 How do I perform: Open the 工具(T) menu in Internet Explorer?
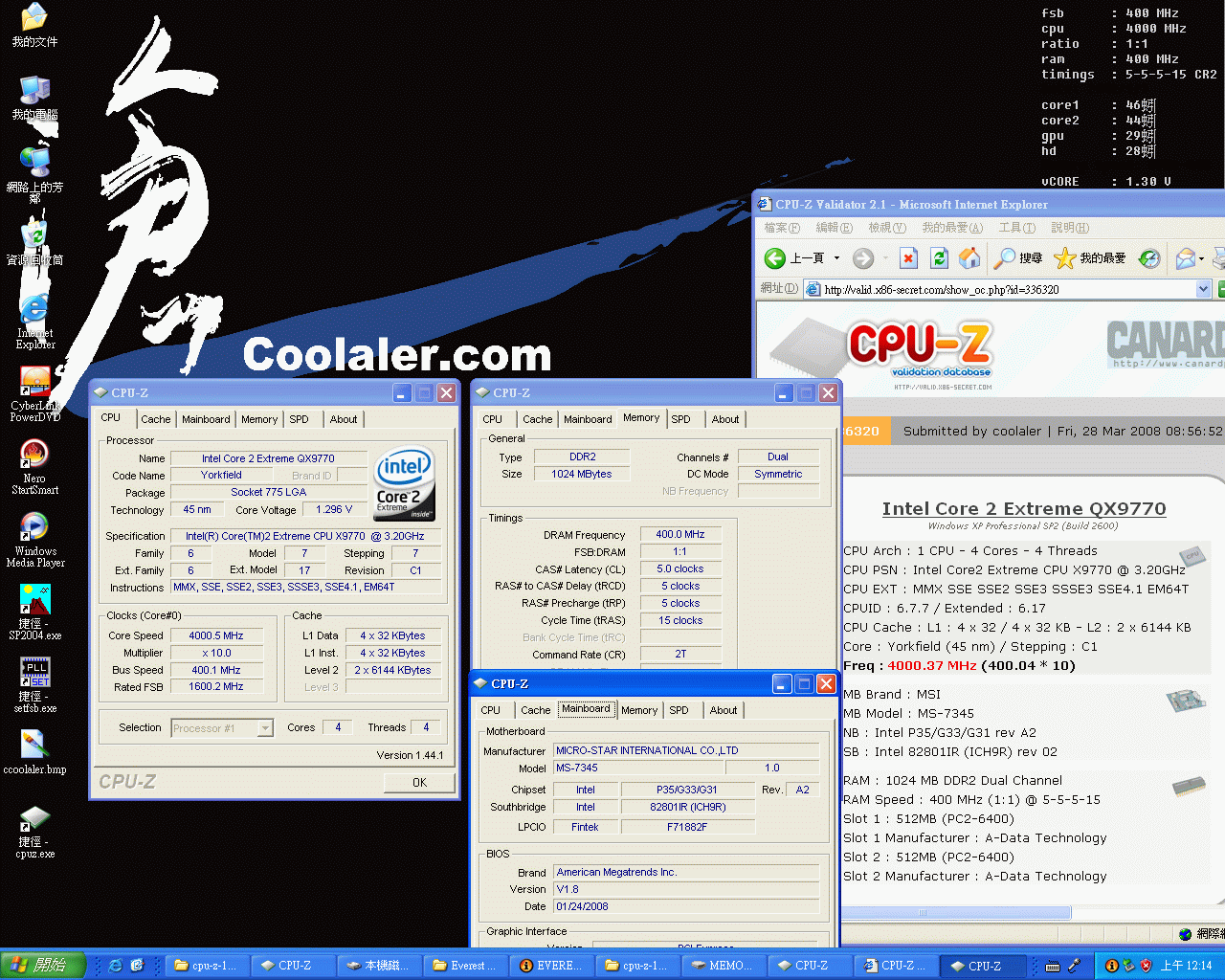(x=1016, y=228)
